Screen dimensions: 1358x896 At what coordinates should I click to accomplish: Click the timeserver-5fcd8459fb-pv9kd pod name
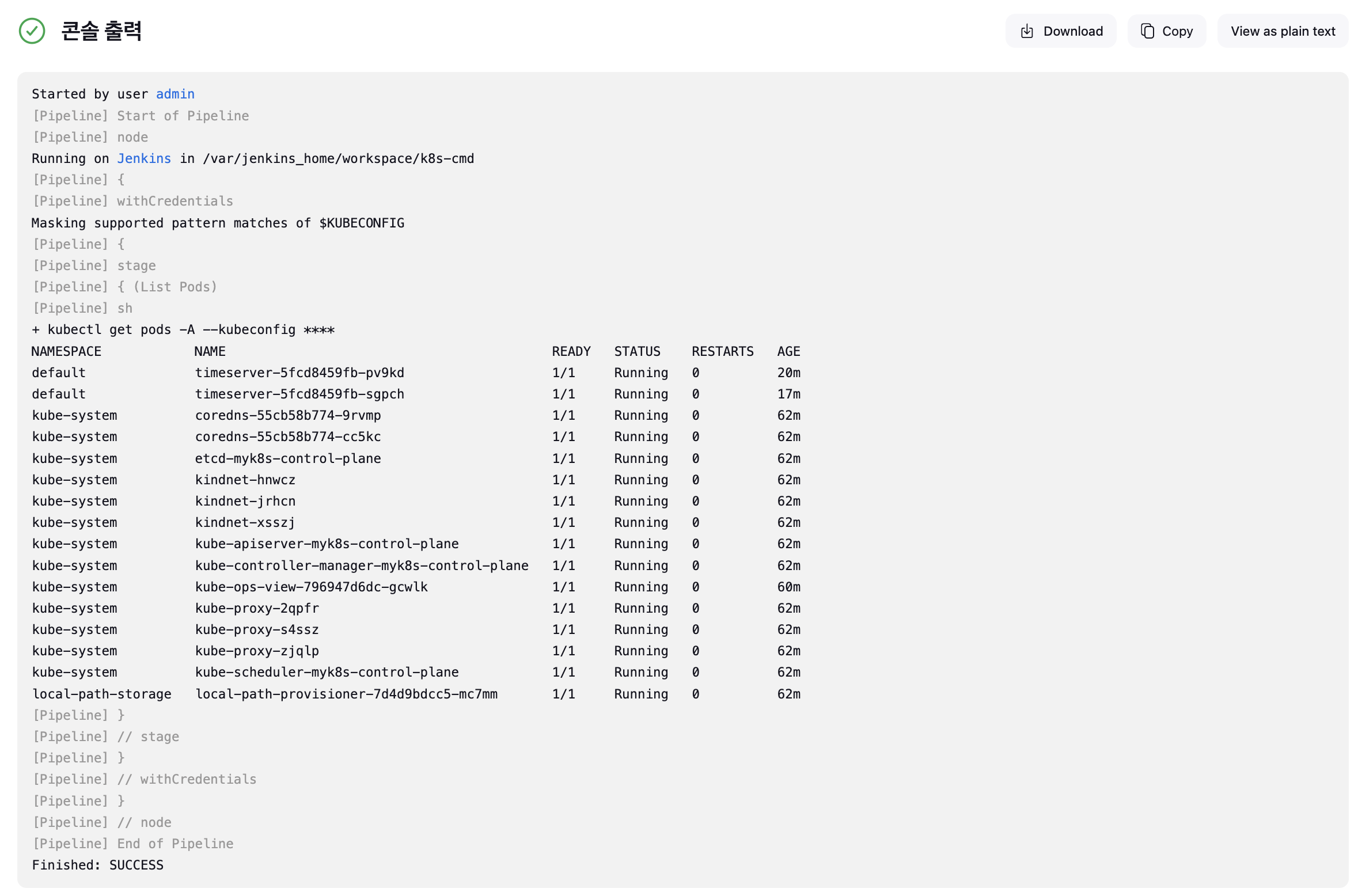tap(299, 373)
